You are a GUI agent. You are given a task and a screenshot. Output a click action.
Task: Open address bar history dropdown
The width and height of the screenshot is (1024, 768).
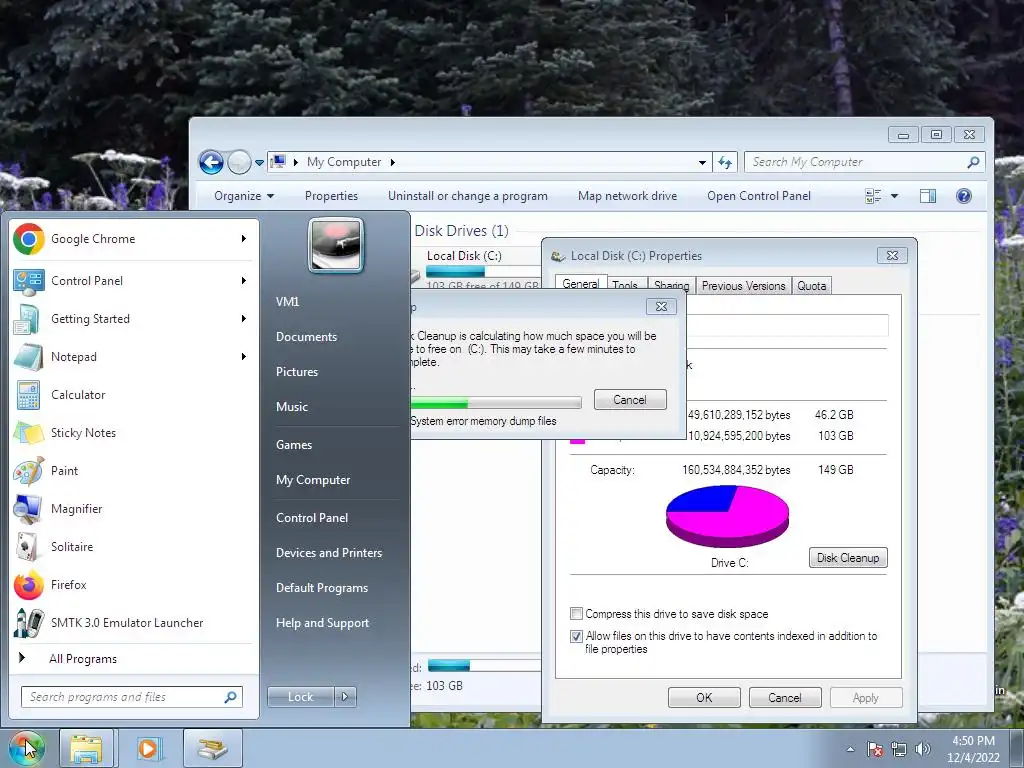click(x=702, y=162)
